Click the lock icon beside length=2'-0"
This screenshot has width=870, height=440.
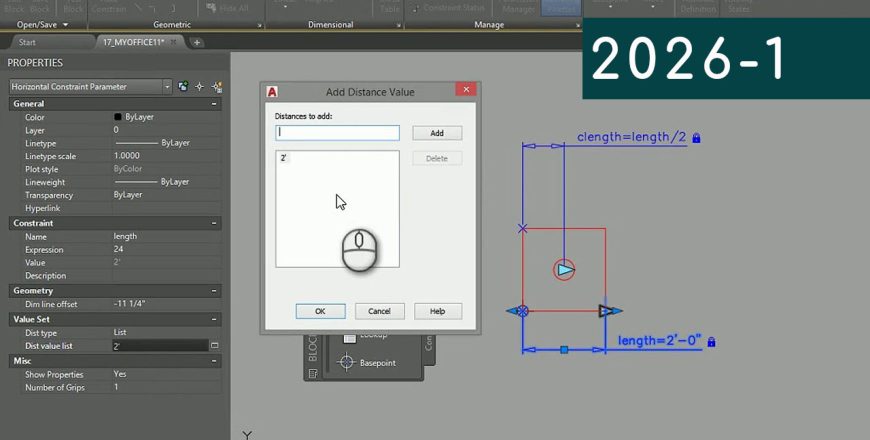click(x=711, y=342)
